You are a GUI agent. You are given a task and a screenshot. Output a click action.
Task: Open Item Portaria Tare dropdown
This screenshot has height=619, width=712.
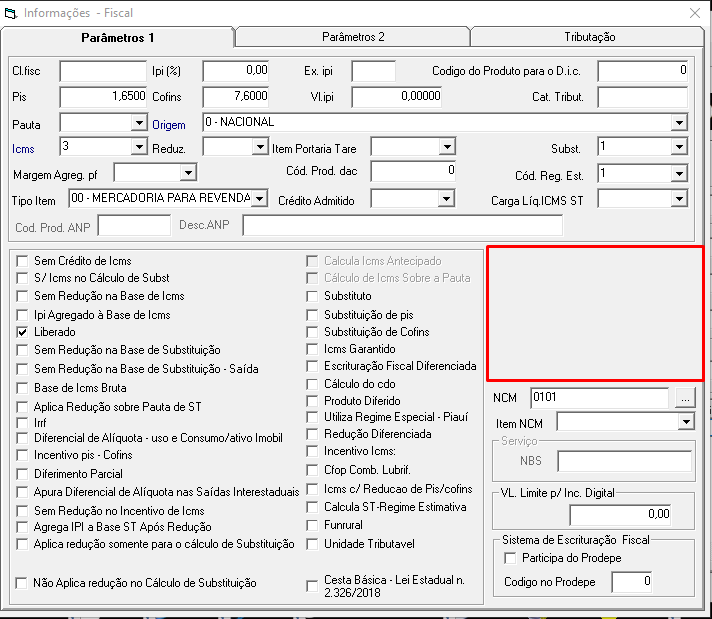[447, 147]
